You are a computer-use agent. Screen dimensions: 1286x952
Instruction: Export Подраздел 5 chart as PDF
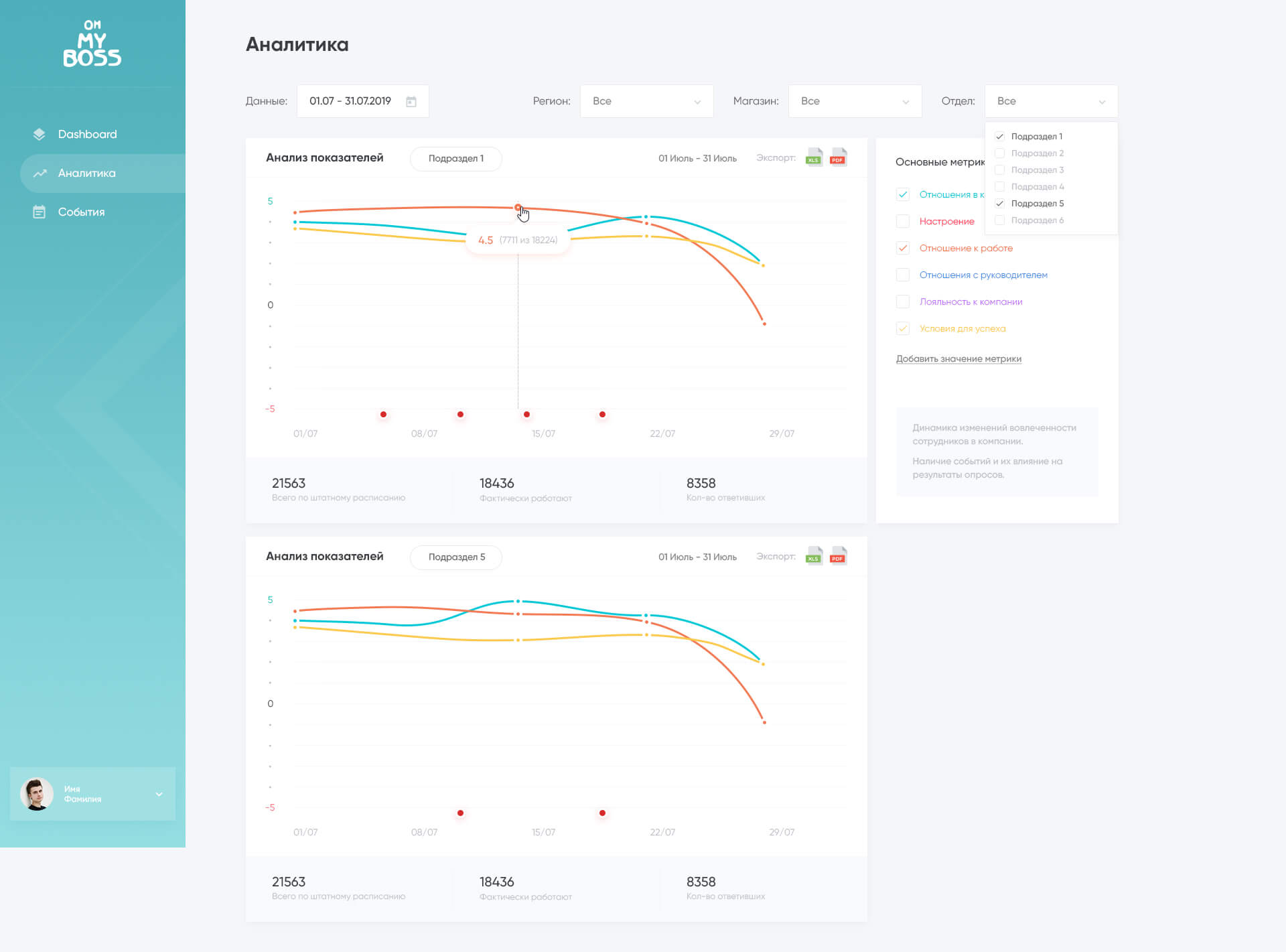tap(839, 556)
